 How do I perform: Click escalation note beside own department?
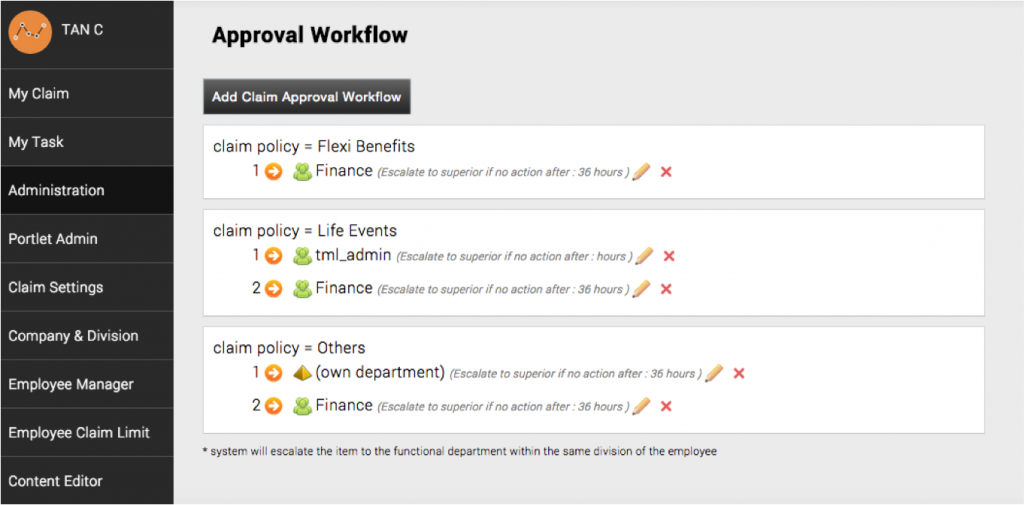coord(576,374)
